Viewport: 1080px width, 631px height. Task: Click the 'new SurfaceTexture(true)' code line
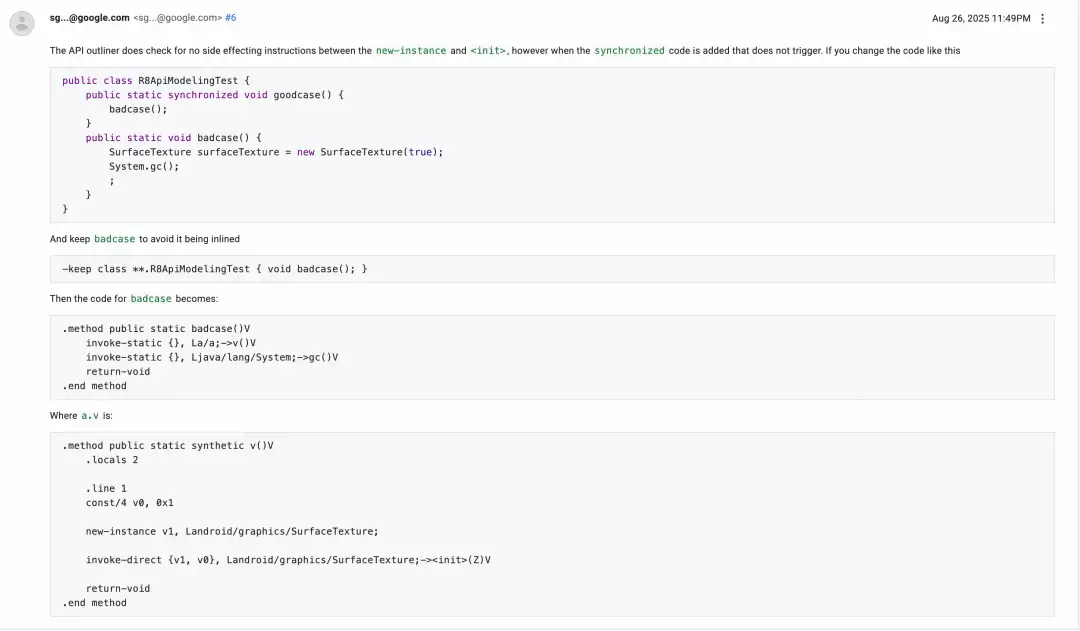coord(275,152)
